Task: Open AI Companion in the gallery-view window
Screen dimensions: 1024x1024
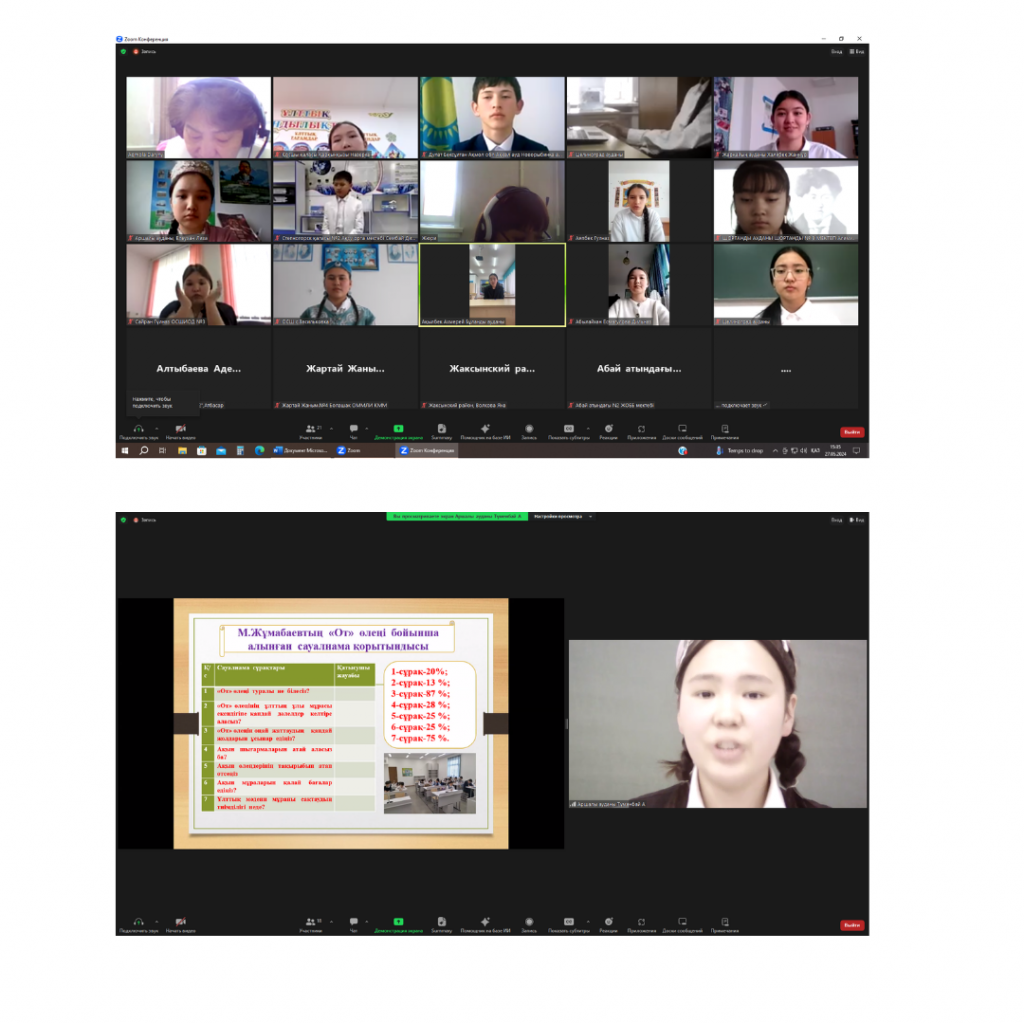Action: (x=485, y=432)
